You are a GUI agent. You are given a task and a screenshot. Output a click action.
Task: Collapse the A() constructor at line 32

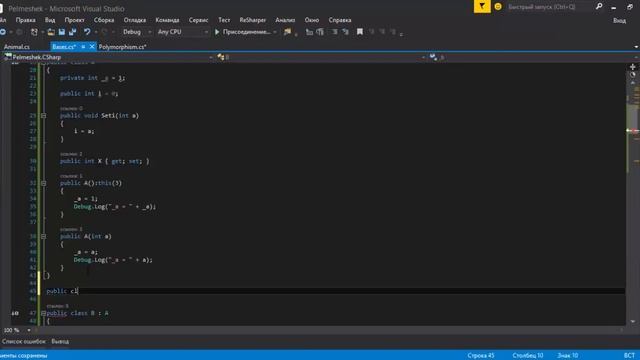click(44, 183)
